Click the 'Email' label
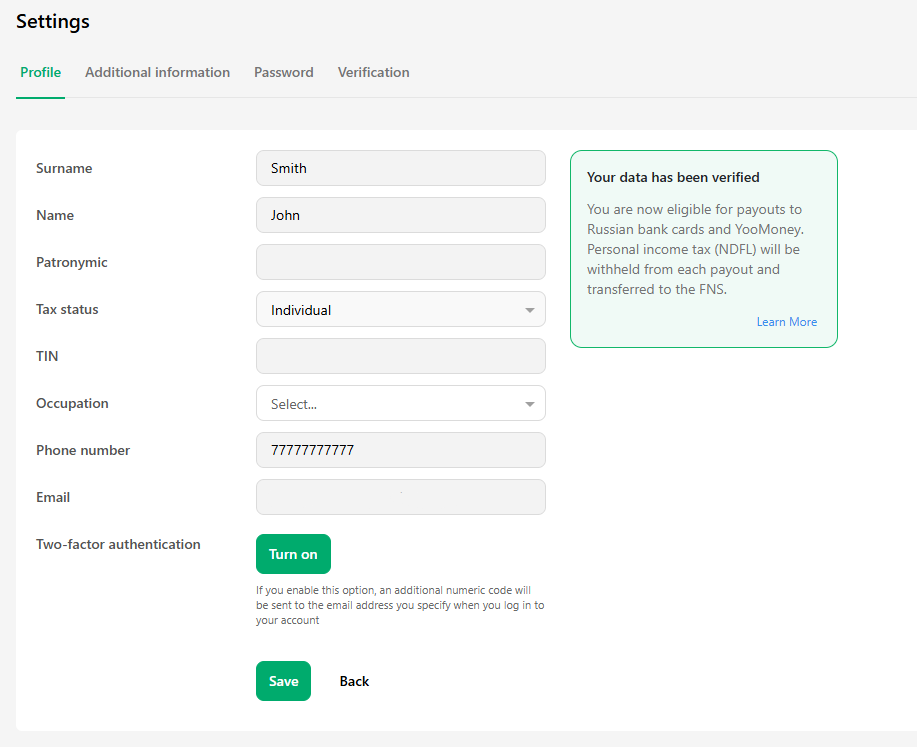This screenshot has height=747, width=917. [x=53, y=497]
